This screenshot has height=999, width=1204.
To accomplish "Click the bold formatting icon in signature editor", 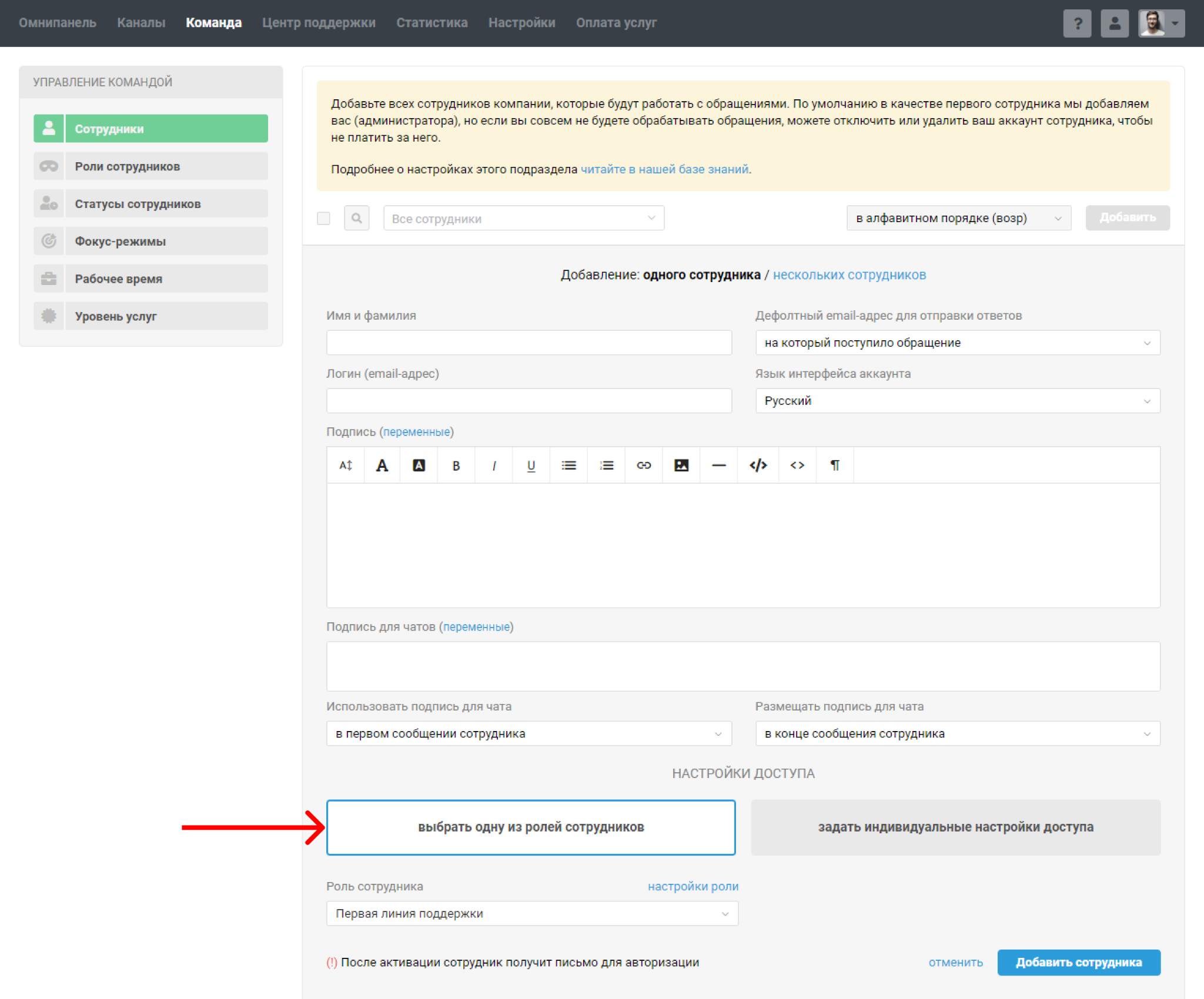I will pos(456,465).
